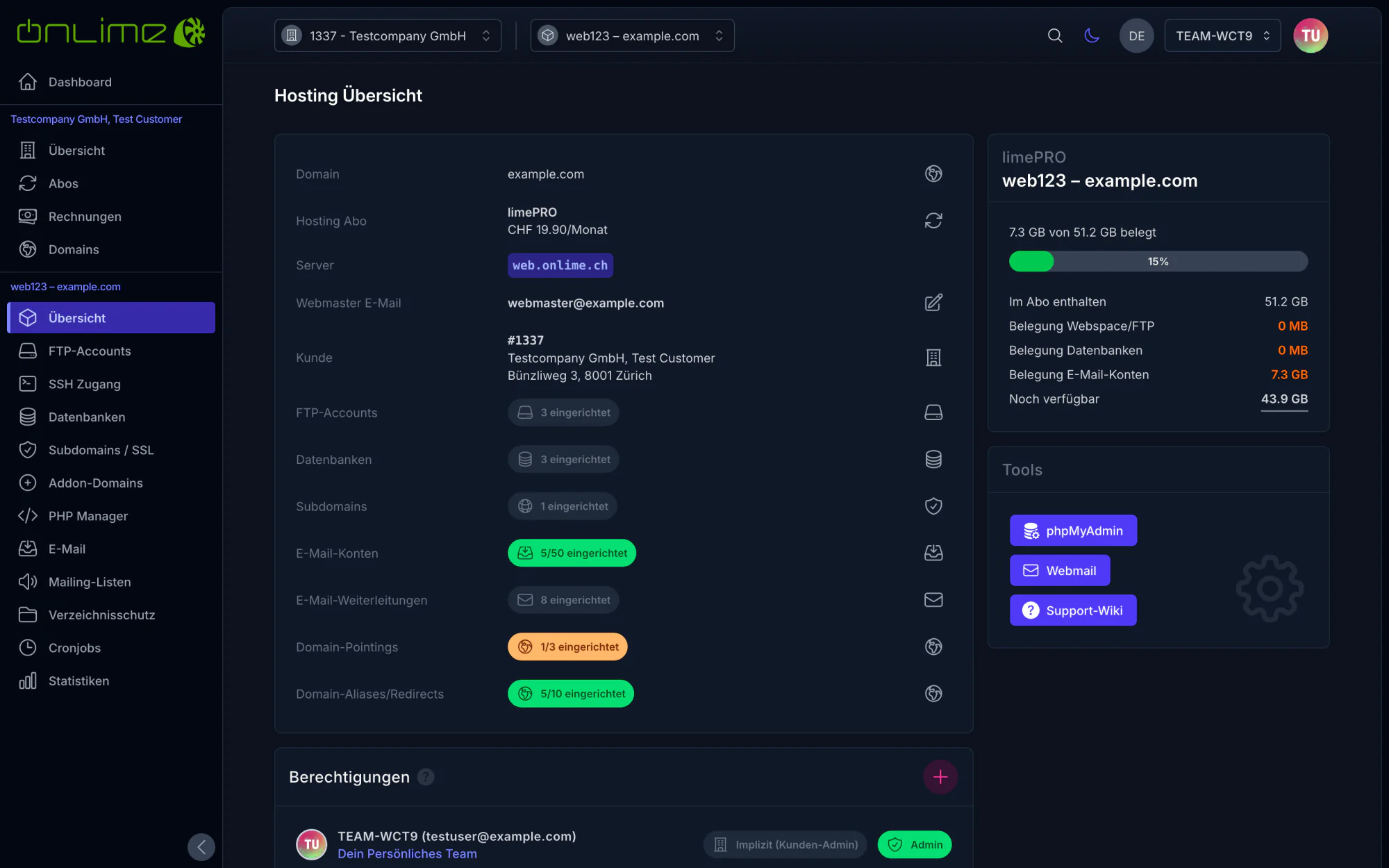This screenshot has width=1389, height=868.
Task: Click the globe icon in Domain row
Action: tap(933, 174)
